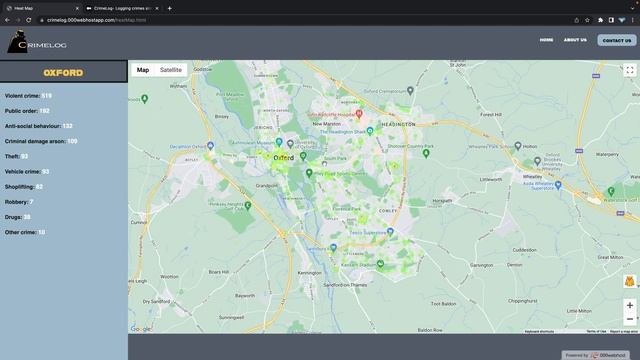Click the Kassam Stadium map pin
Screen dimensions: 640x360
(380, 264)
